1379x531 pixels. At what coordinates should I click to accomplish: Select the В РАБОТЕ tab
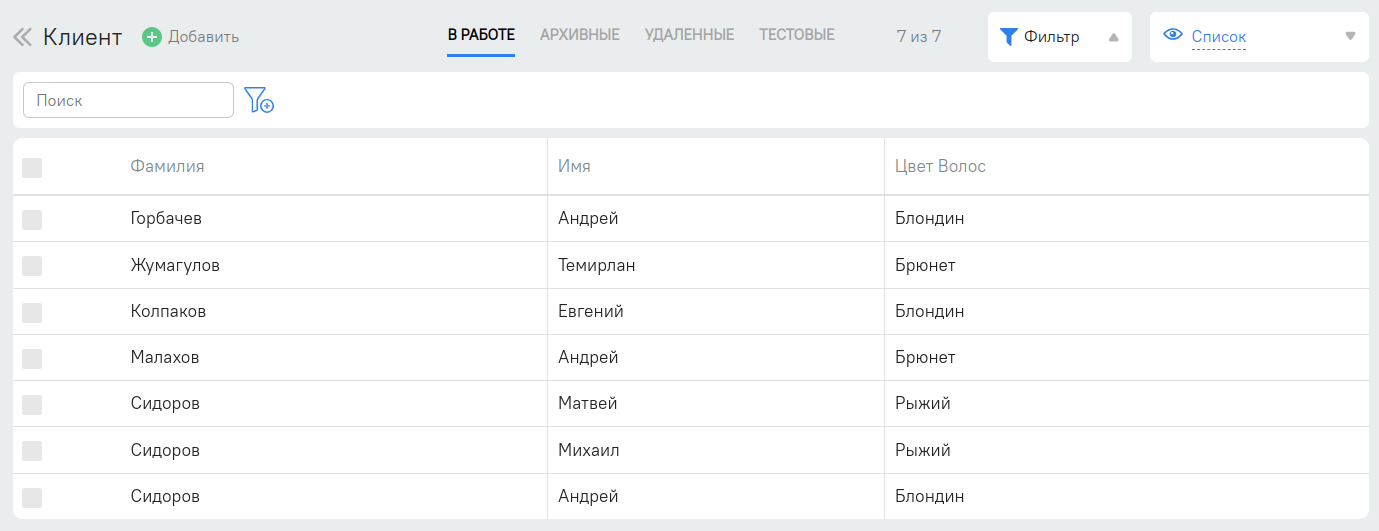click(x=481, y=35)
